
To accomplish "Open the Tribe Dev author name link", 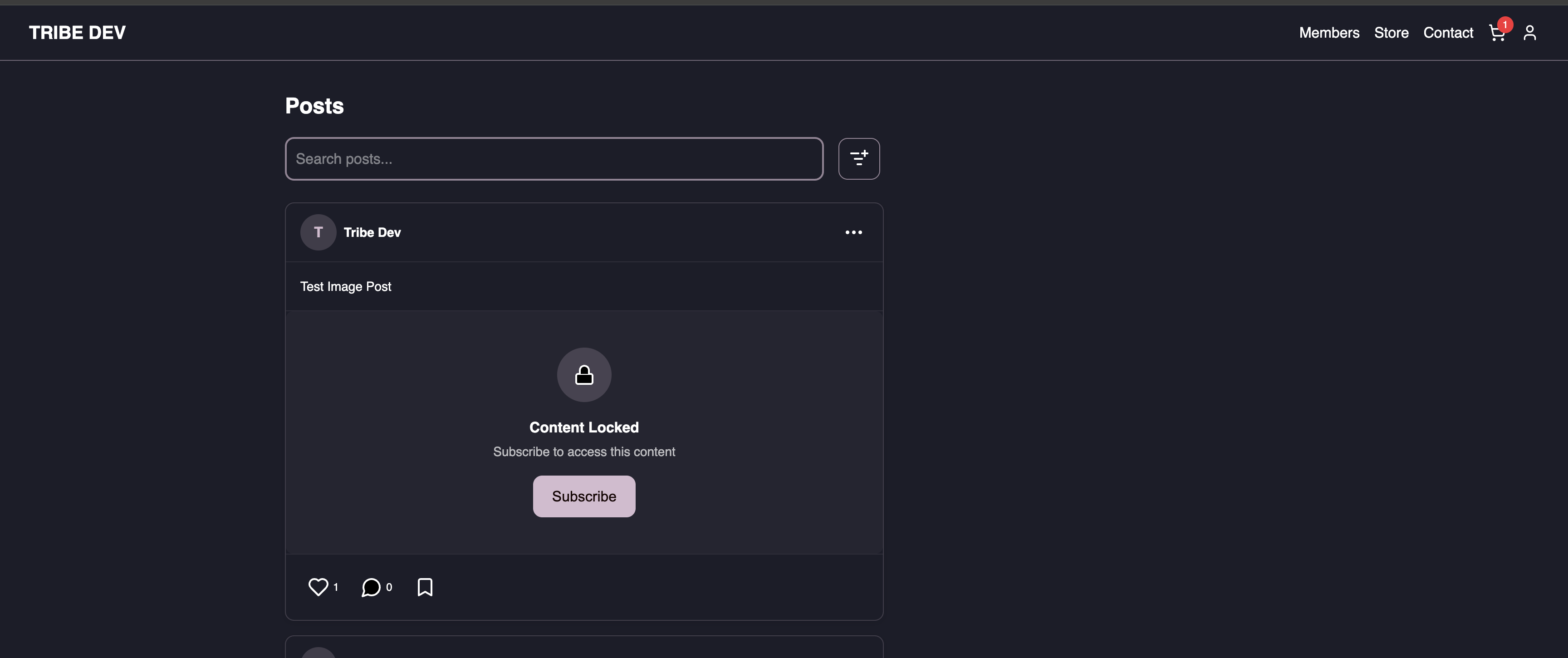I will 372,232.
